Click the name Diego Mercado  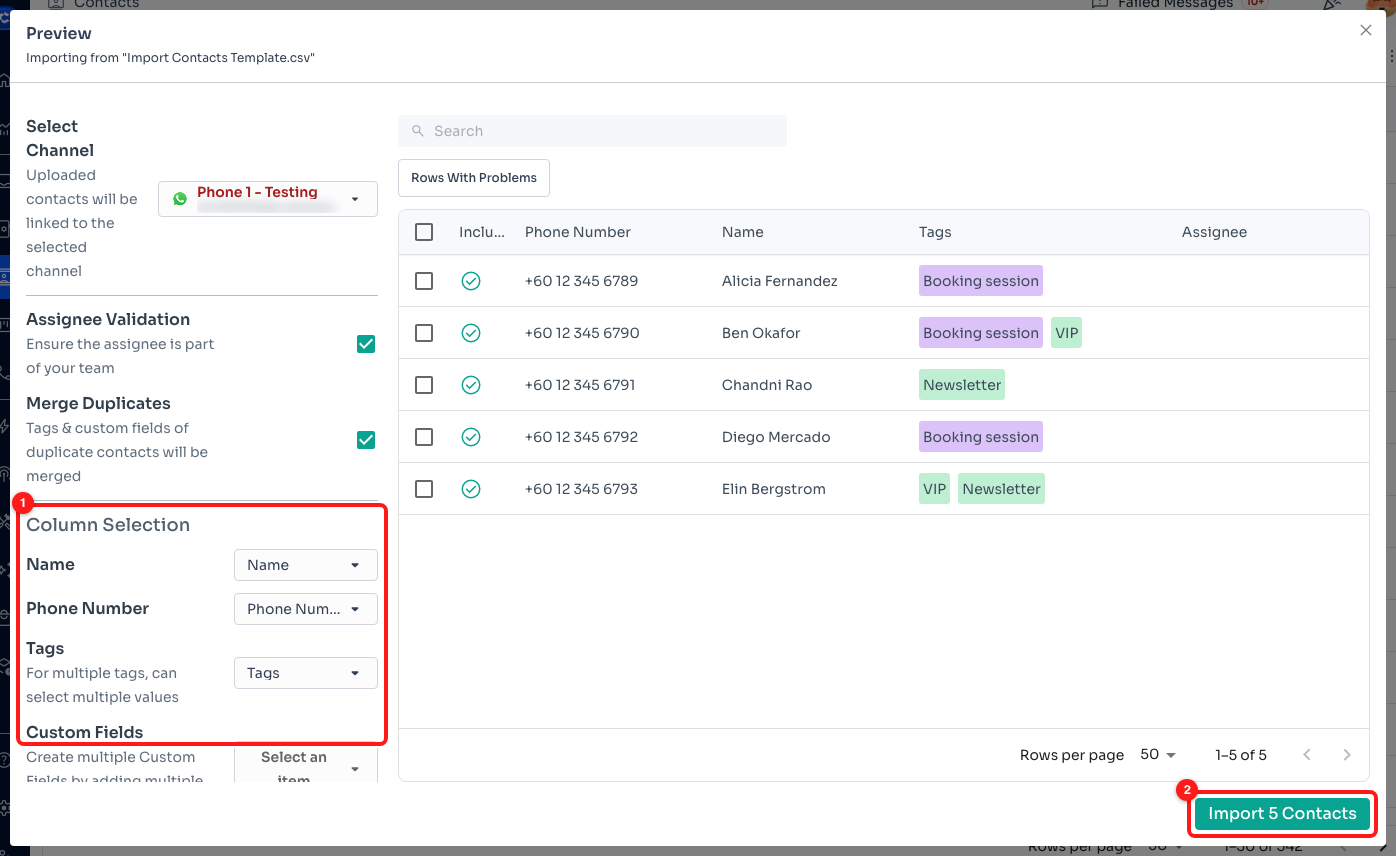[776, 437]
